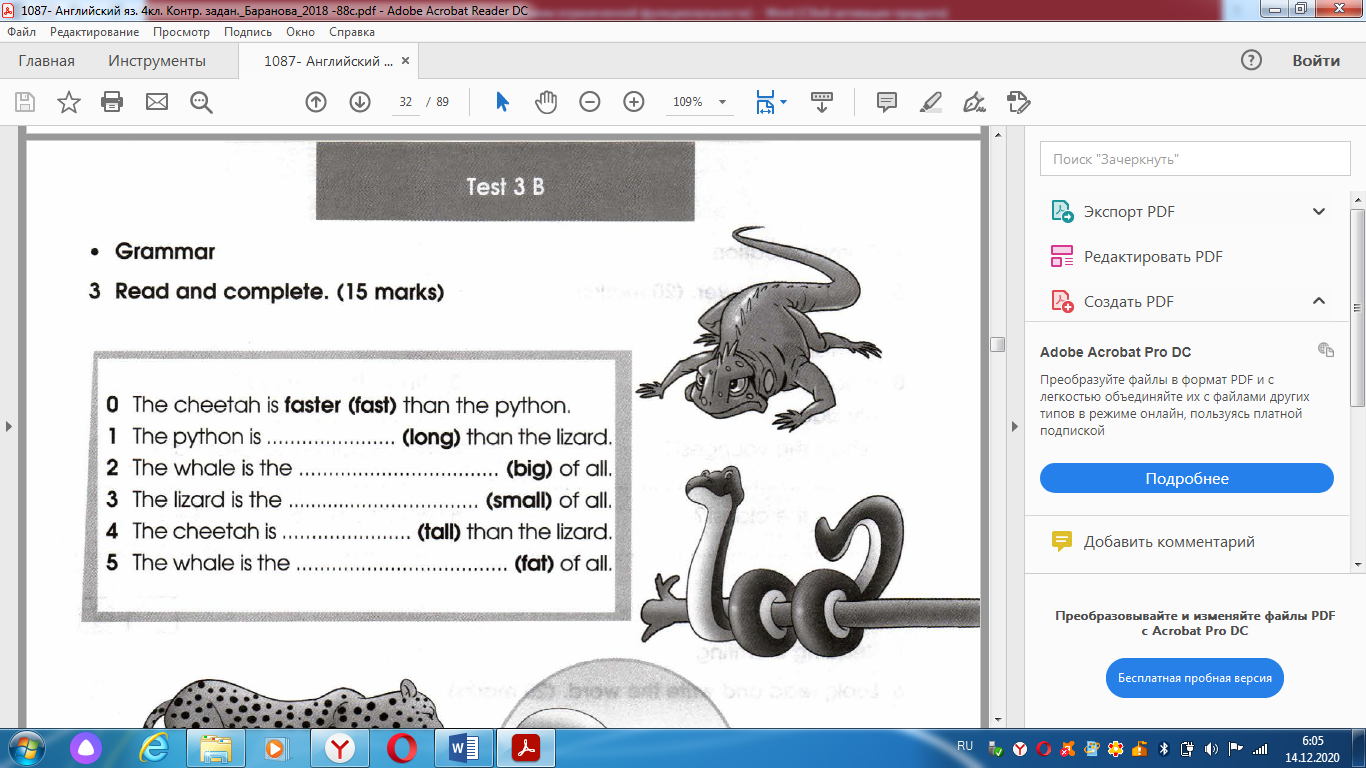Image resolution: width=1366 pixels, height=768 pixels.
Task: Open the Файл menu
Action: (x=21, y=32)
